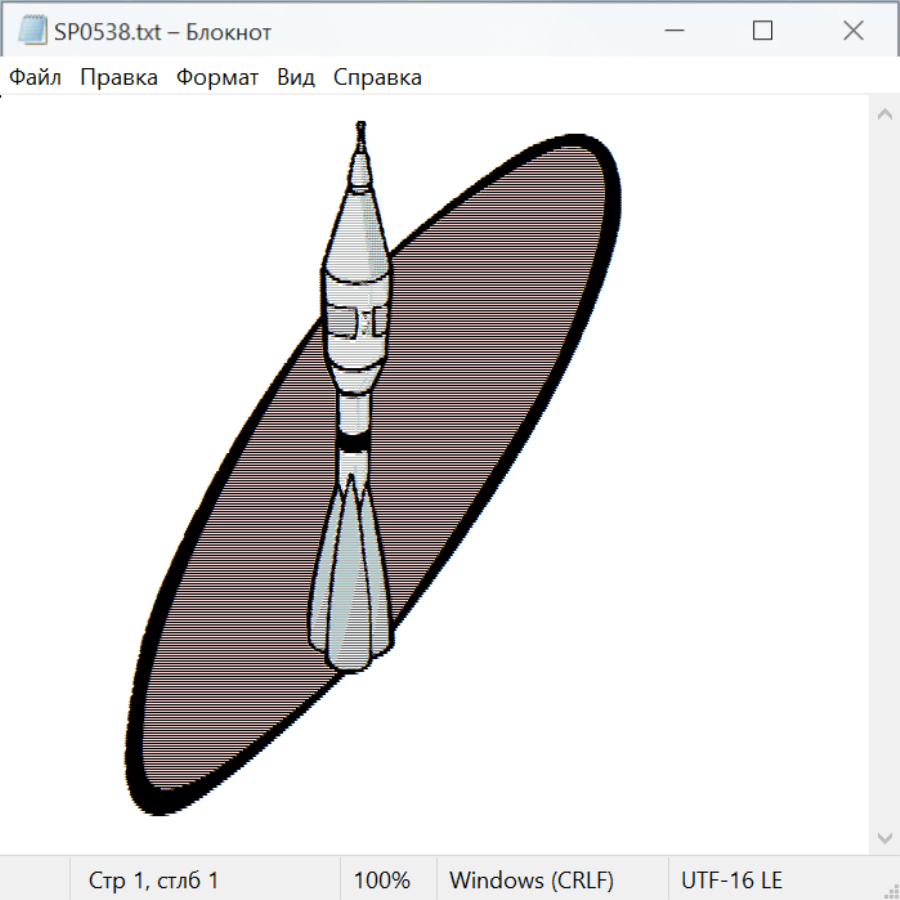Open the Справка help menu
Image resolution: width=900 pixels, height=900 pixels.
(377, 78)
